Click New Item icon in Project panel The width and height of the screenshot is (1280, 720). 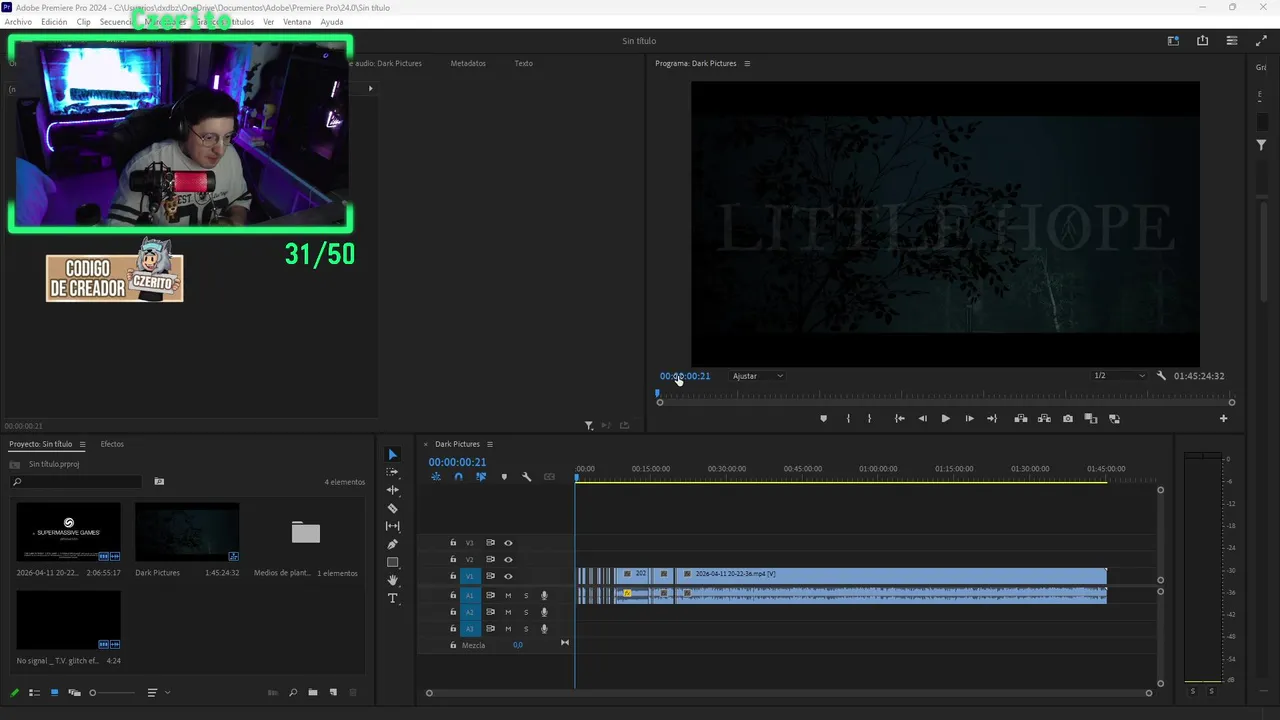pos(333,692)
